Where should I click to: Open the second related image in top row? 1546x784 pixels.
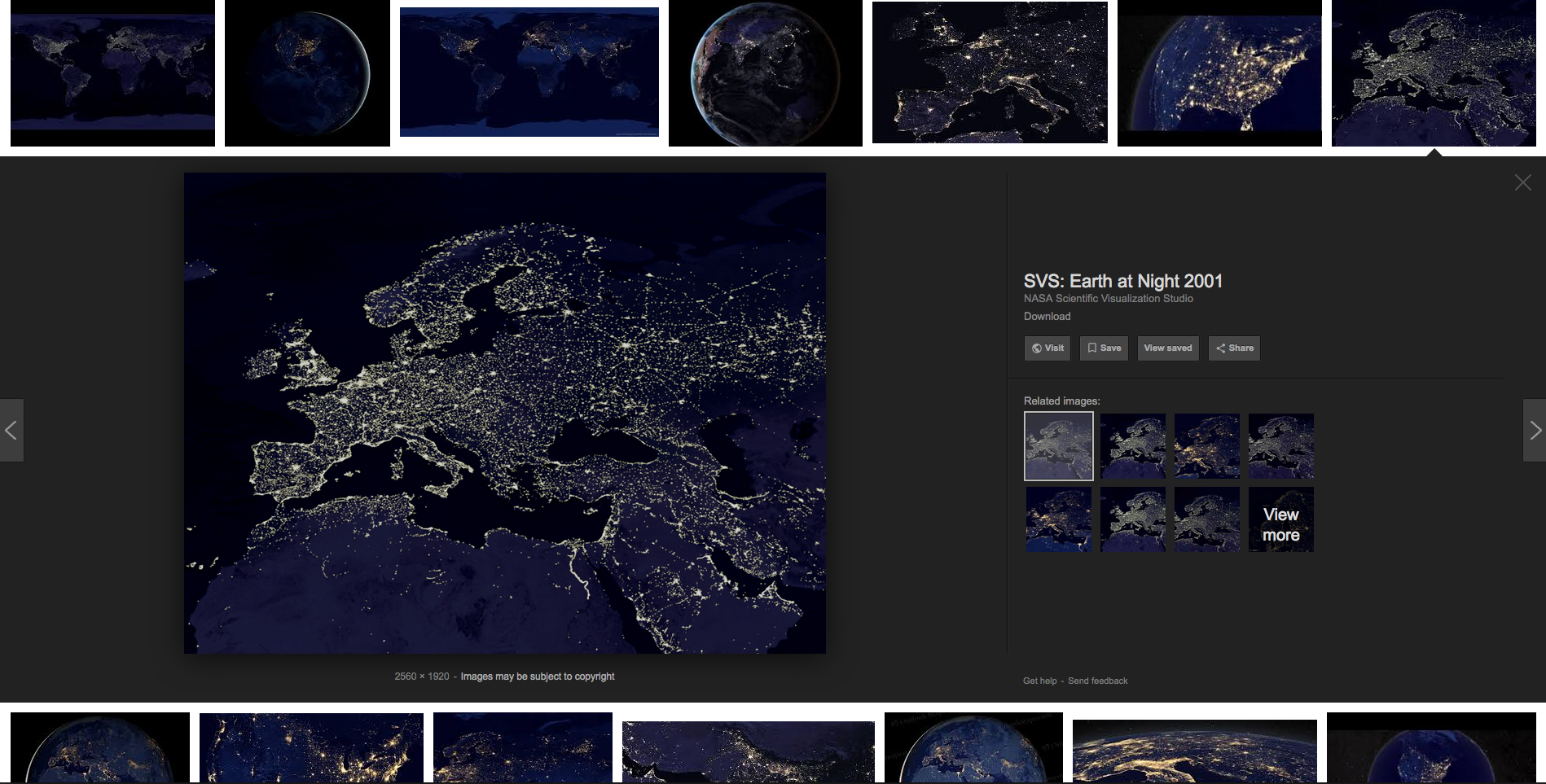tap(1133, 446)
